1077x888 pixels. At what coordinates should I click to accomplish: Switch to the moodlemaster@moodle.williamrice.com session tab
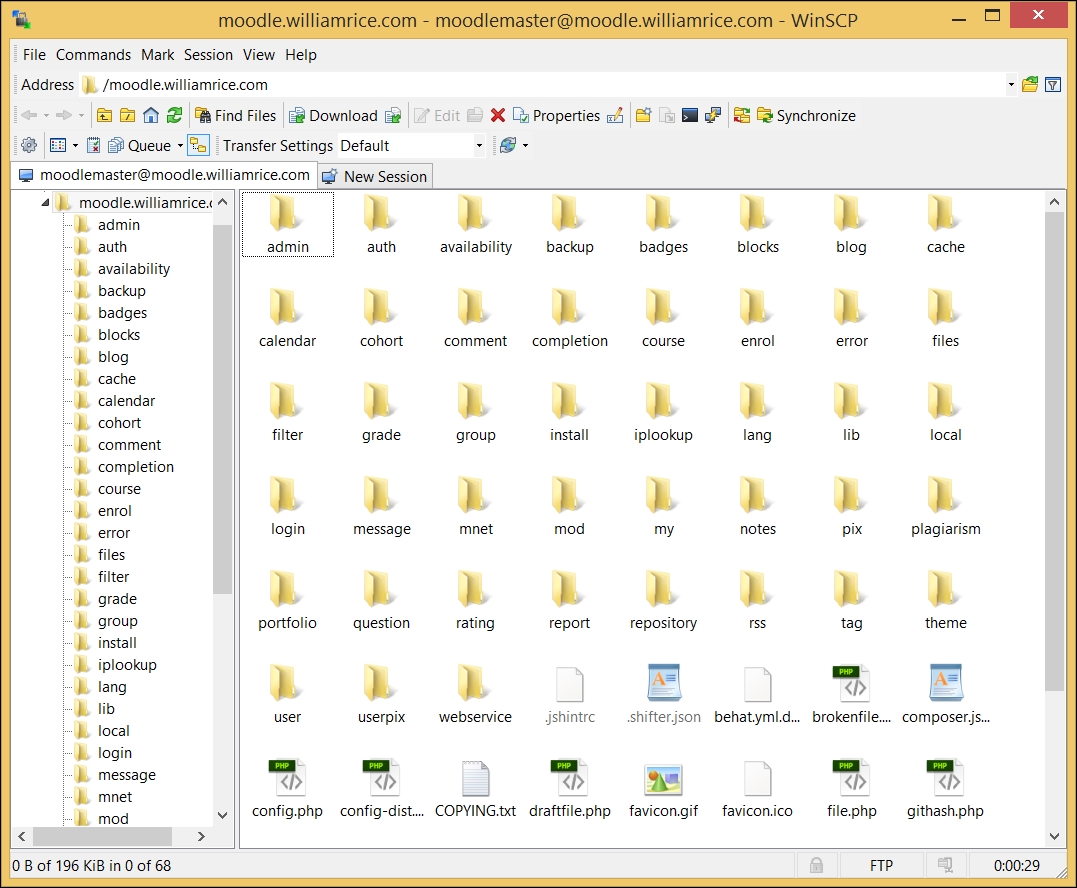coord(165,175)
